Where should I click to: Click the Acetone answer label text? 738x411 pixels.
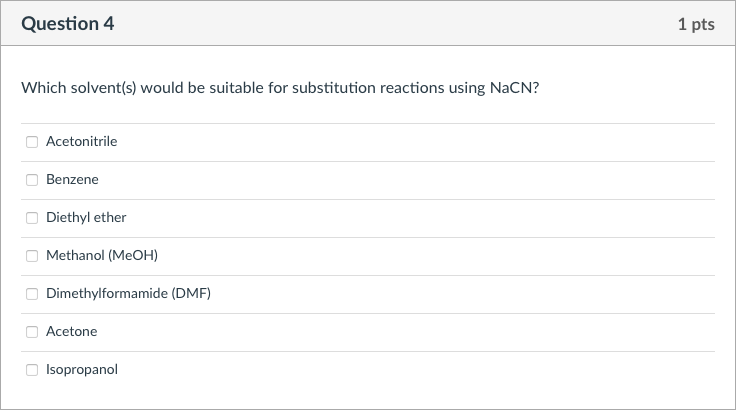[x=71, y=332]
